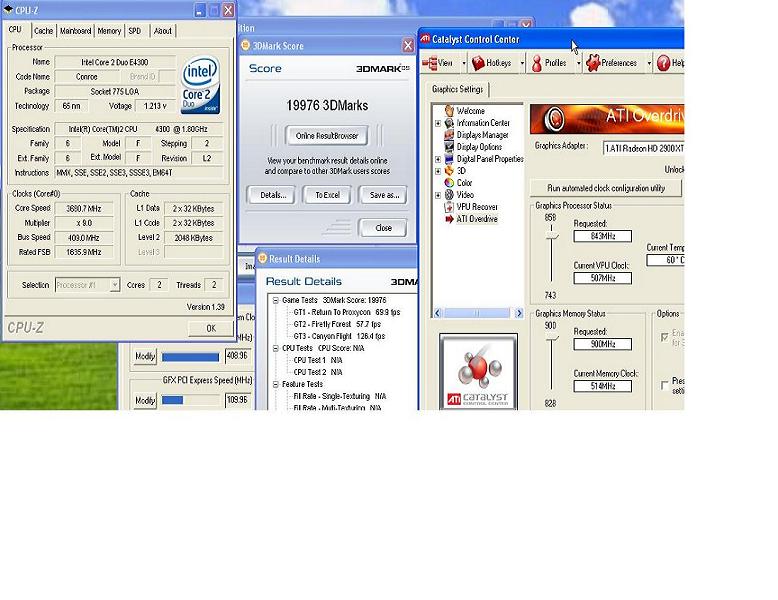
Task: Click Modify beside the 408.96 value
Action: tap(145, 356)
